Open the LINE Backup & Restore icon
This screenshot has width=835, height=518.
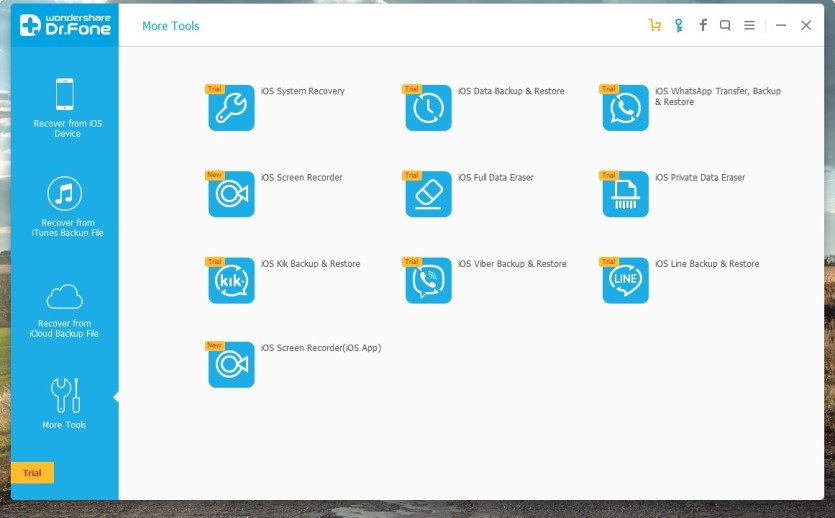click(x=625, y=280)
